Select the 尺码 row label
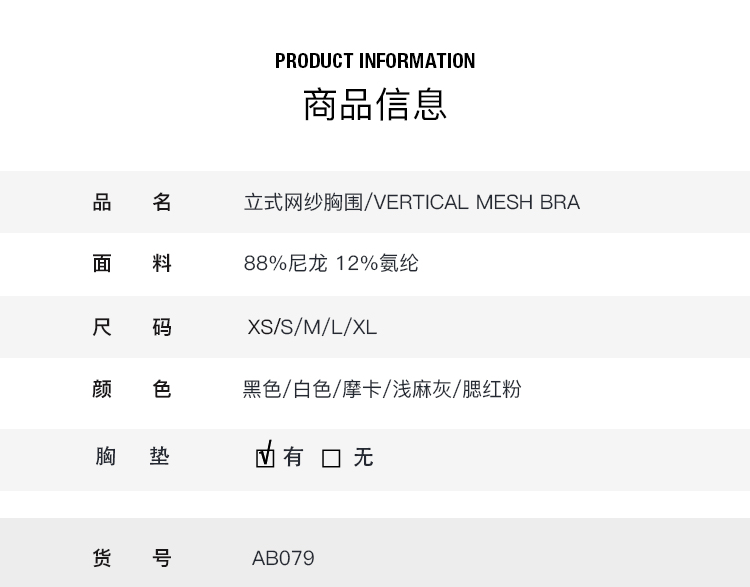The image size is (750, 587). (x=132, y=327)
